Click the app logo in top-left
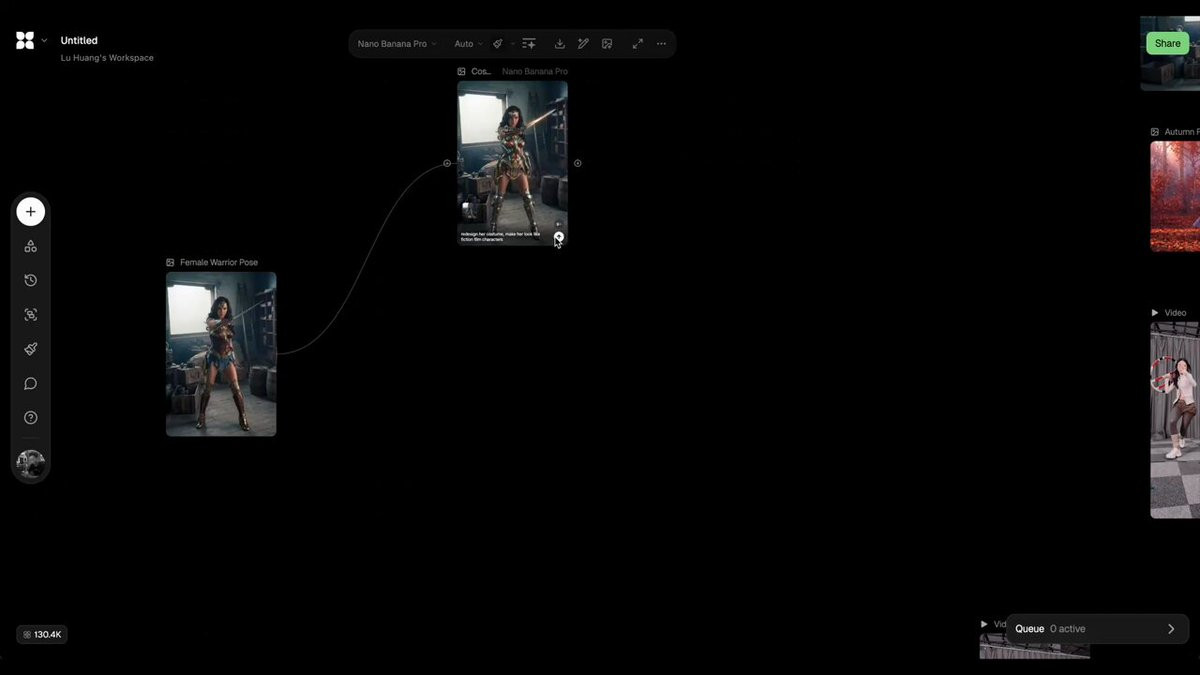 [25, 40]
